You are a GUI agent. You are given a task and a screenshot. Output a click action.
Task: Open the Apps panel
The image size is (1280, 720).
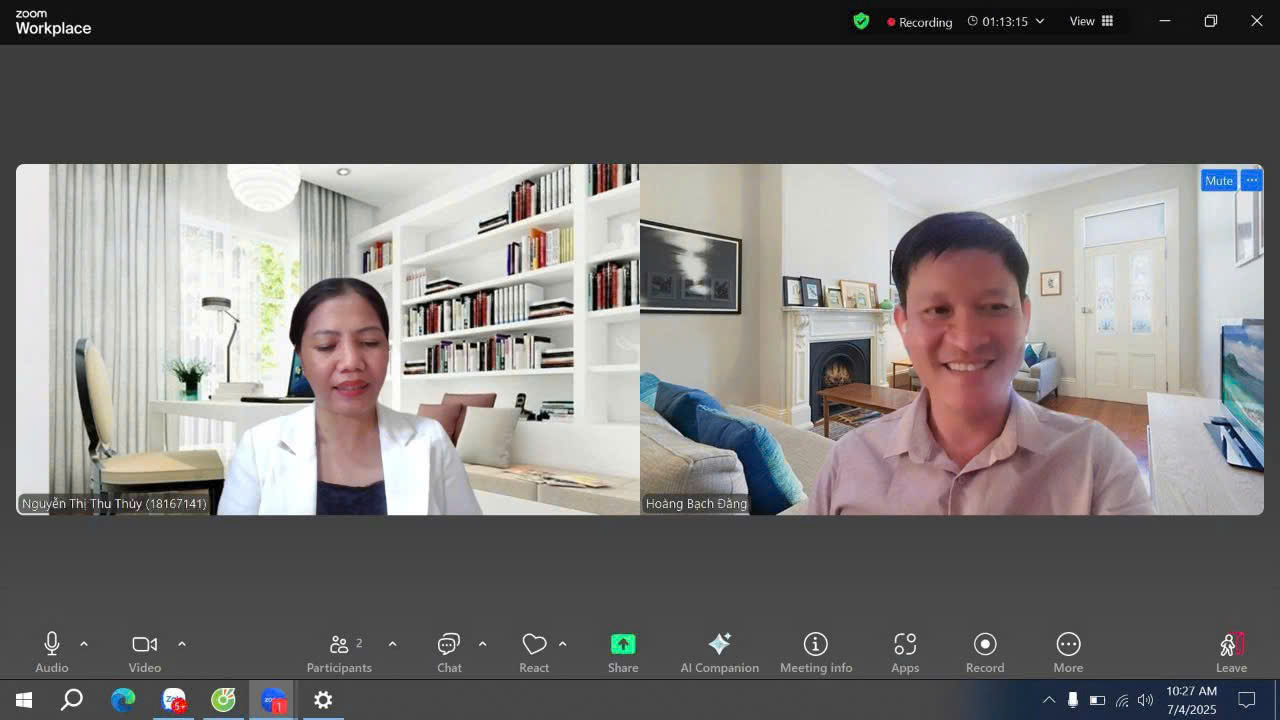point(905,653)
